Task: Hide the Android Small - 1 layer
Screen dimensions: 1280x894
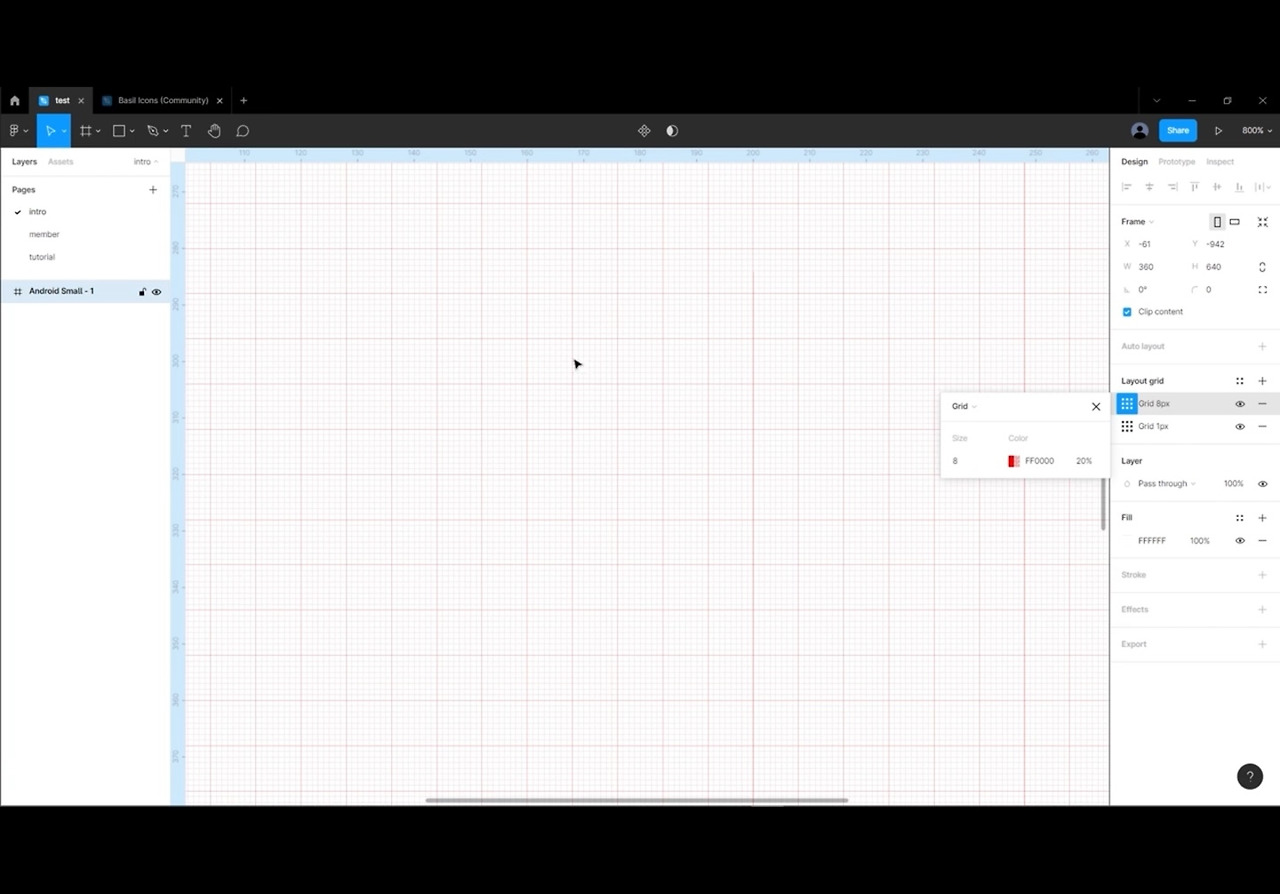Action: tap(156, 292)
